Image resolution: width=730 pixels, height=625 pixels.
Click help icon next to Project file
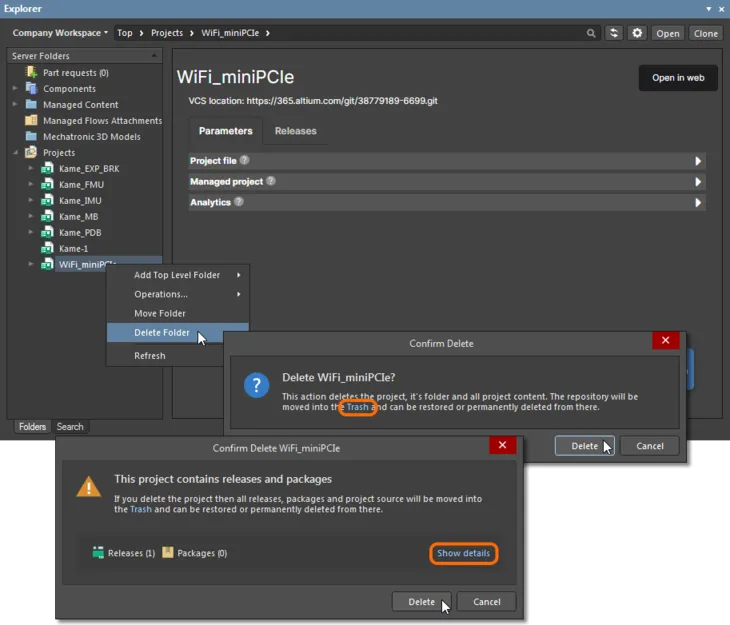point(244,160)
